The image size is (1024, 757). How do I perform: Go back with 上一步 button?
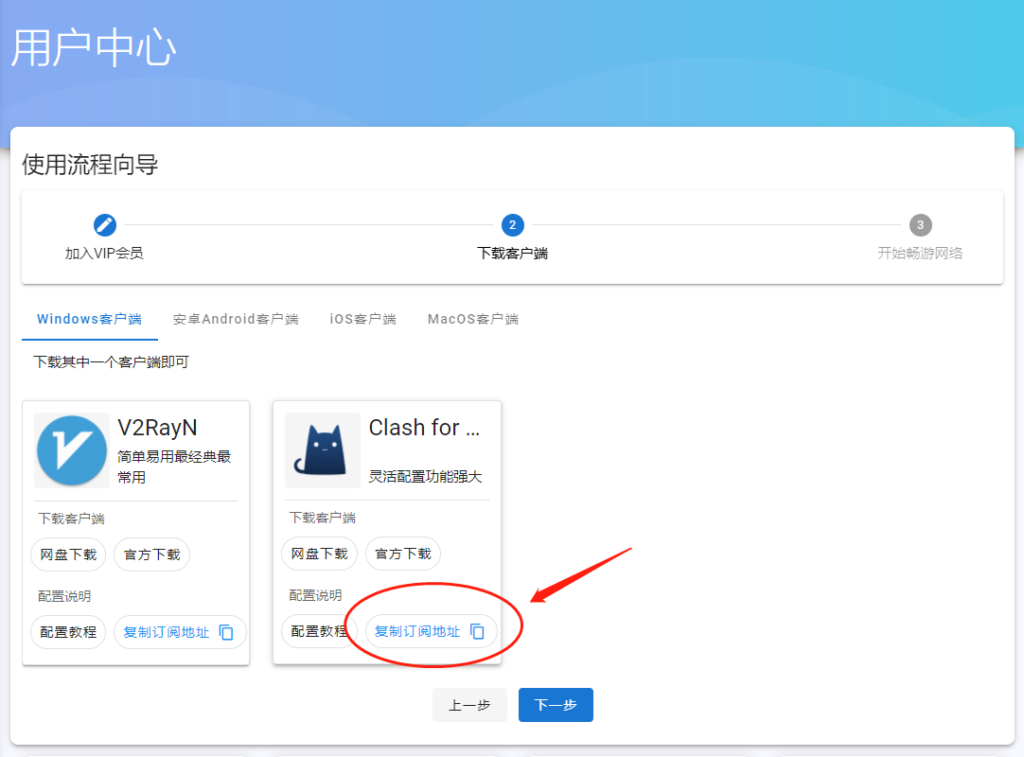pos(470,705)
